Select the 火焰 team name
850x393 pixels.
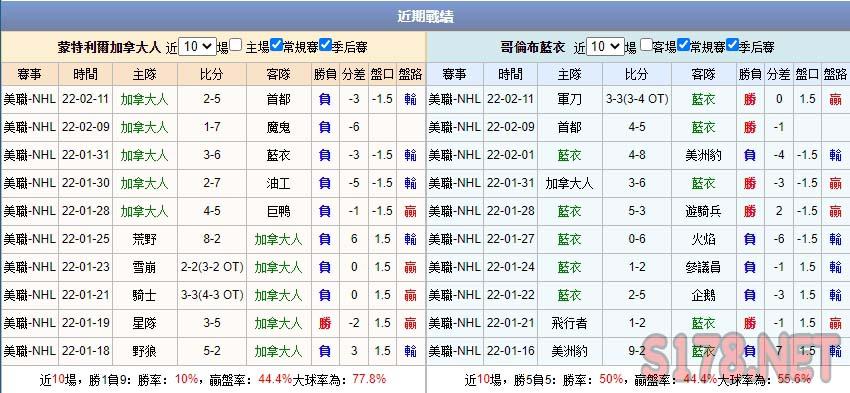point(704,239)
